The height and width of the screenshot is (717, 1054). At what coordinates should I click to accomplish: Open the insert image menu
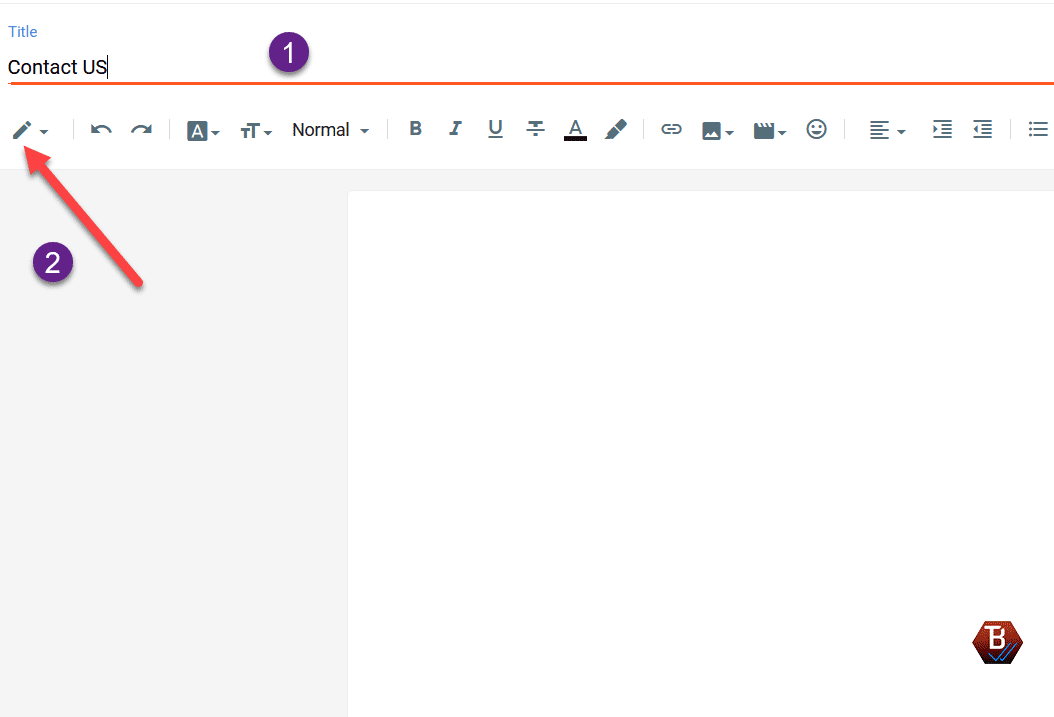[x=717, y=131]
